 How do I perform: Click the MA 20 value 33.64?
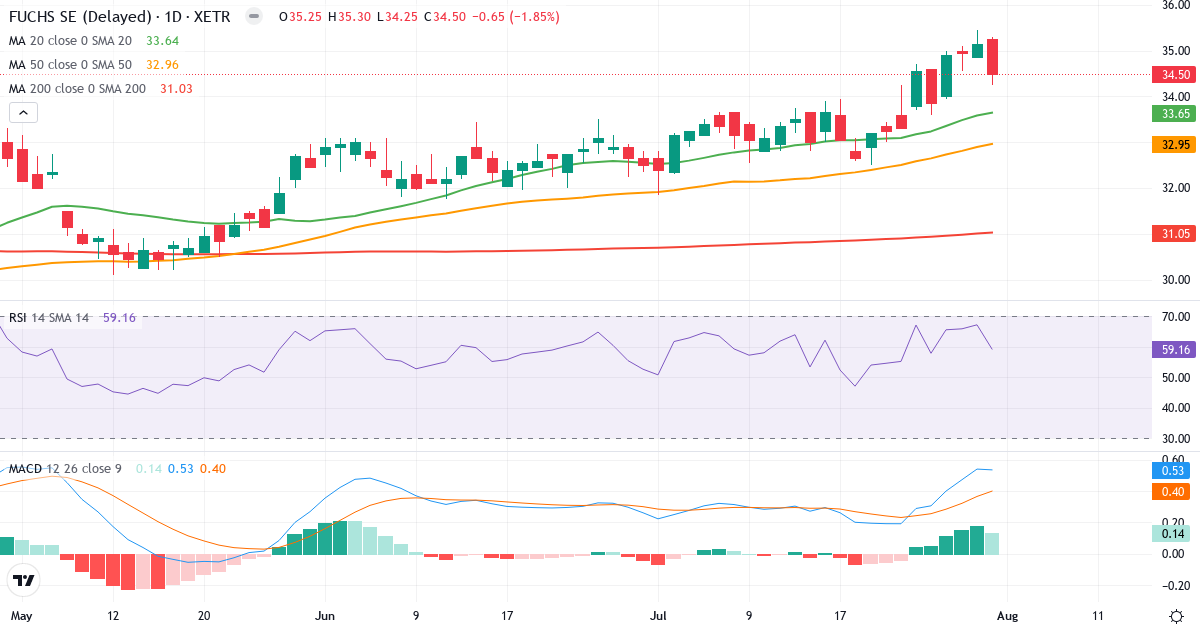[x=162, y=41]
